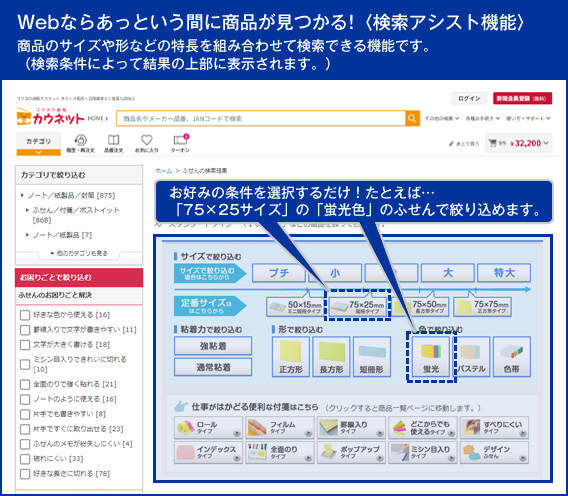The height and width of the screenshot is (496, 568).
Task: Select the 小 size tab
Action: coord(335,273)
